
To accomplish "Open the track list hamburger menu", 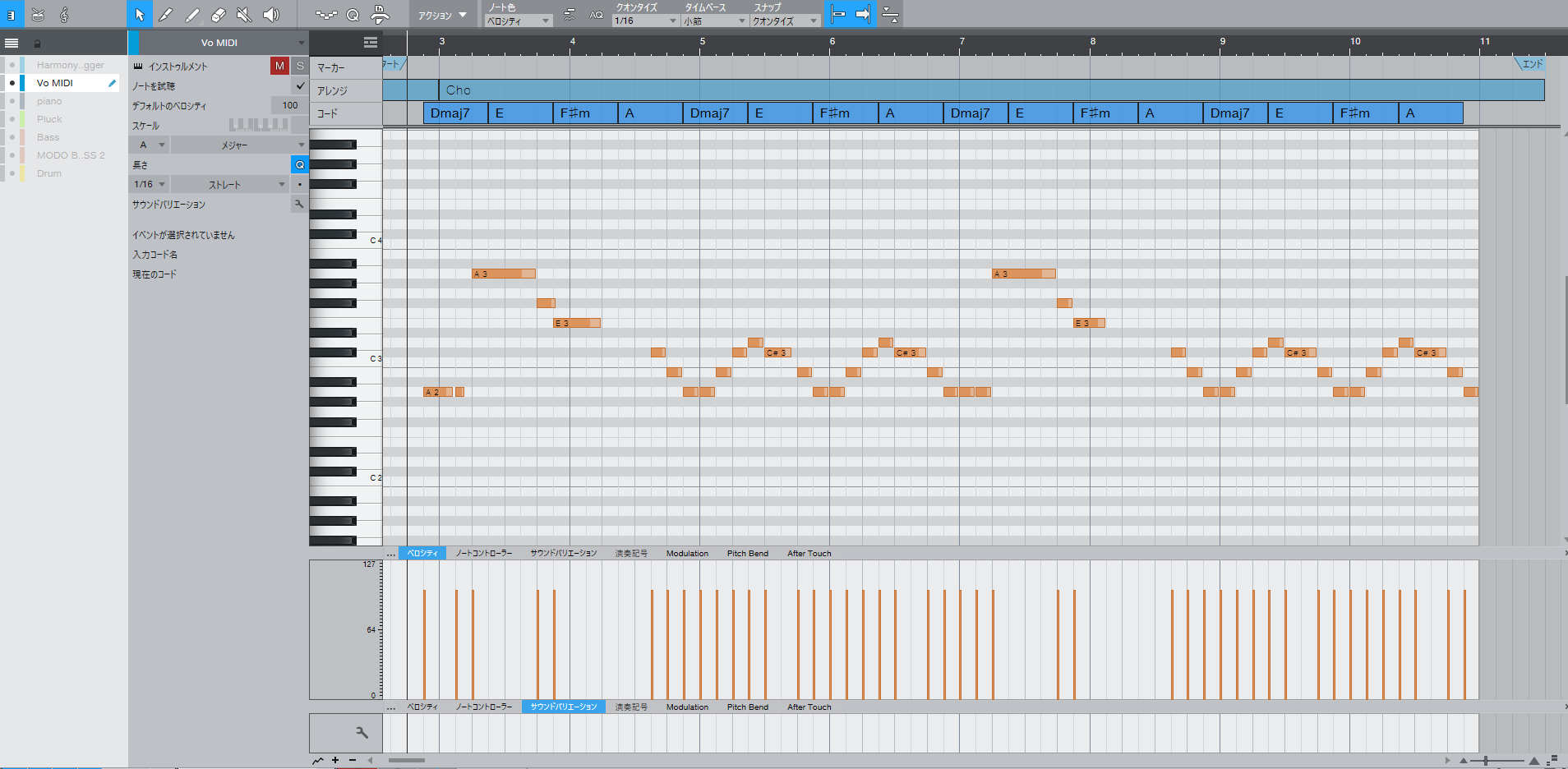I will pyautogui.click(x=12, y=43).
